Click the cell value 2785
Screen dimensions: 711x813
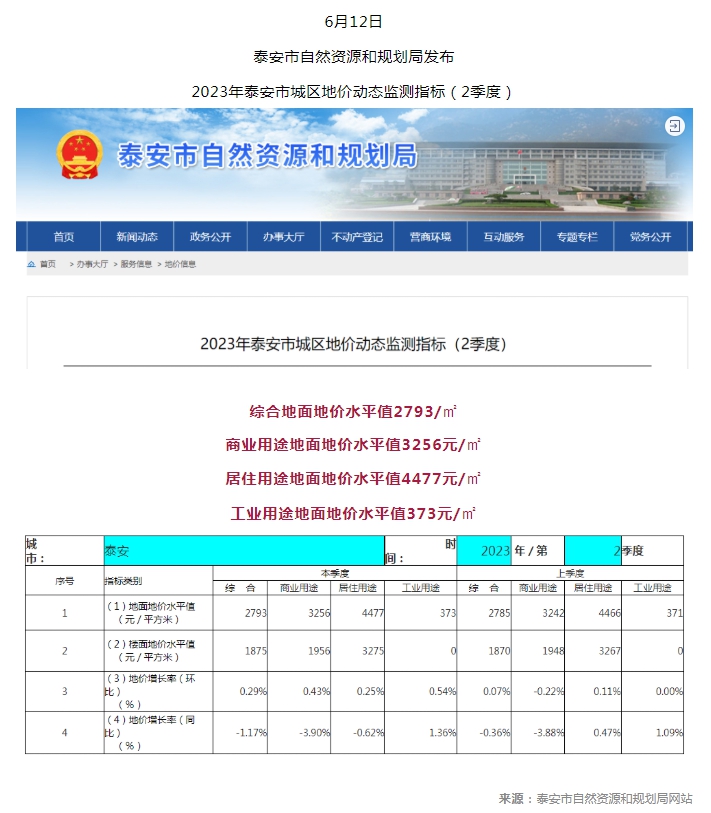coord(499,613)
